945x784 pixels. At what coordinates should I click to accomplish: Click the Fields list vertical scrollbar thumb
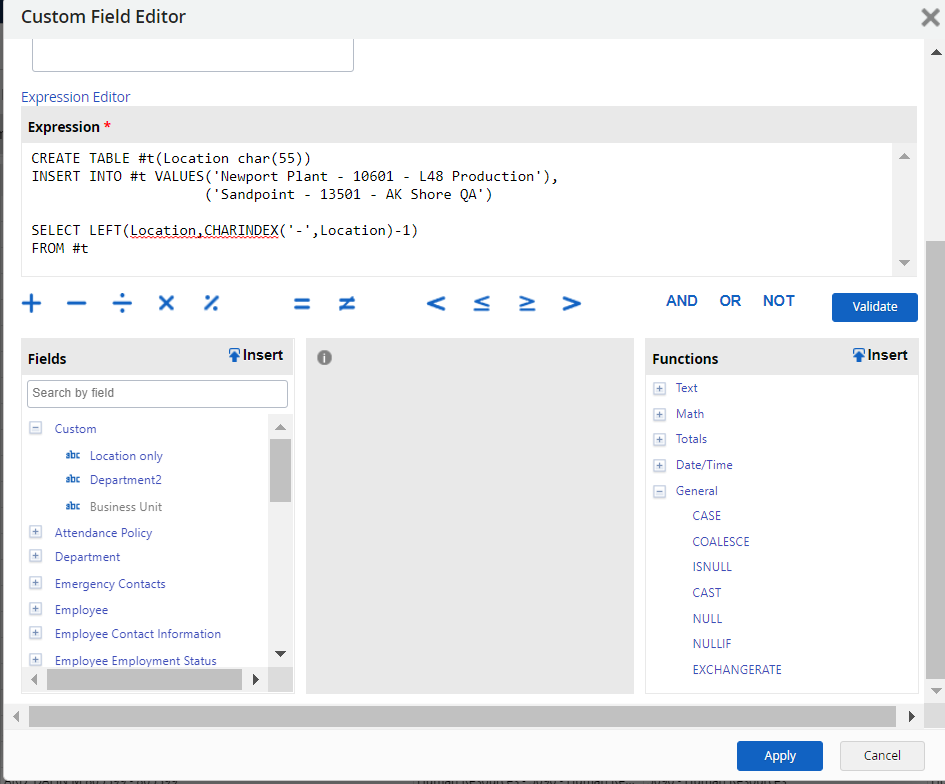click(280, 471)
